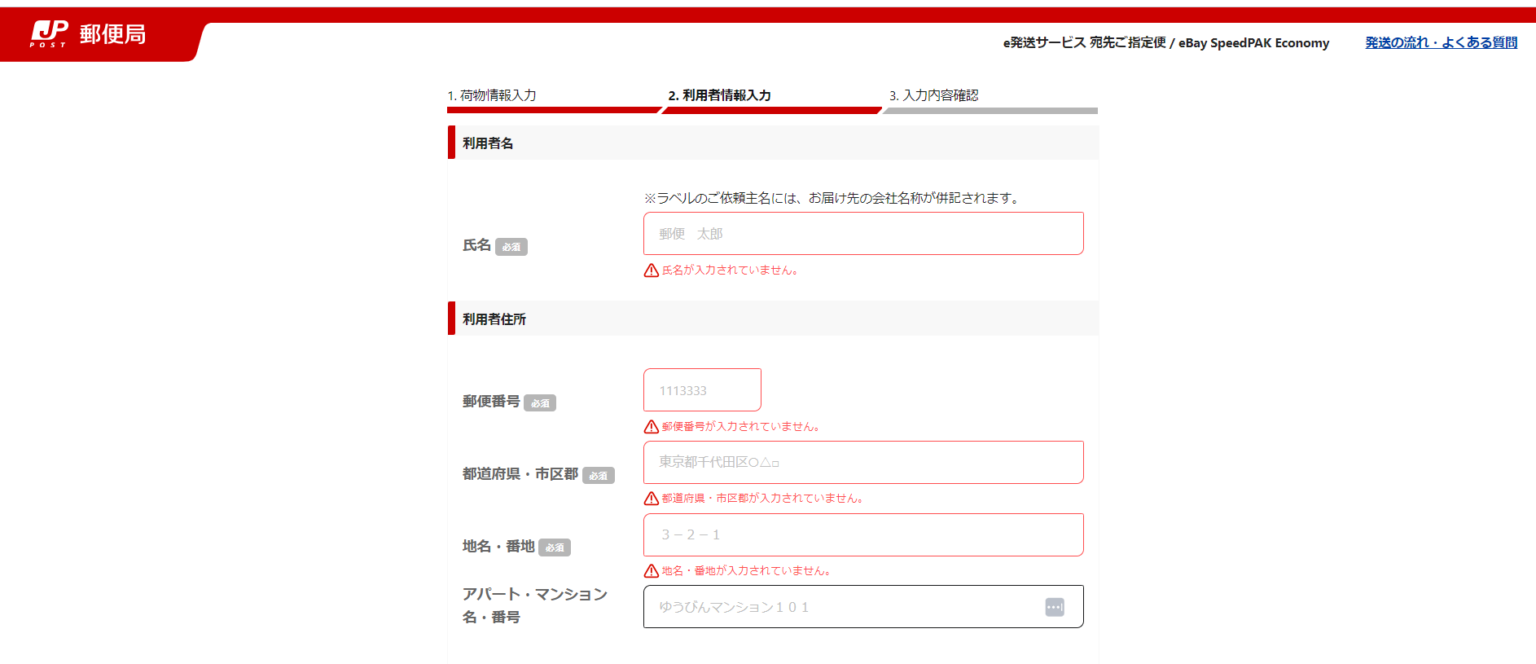The width and height of the screenshot is (1536, 664).
Task: Click the 郵便番号 input field
Action: [702, 390]
